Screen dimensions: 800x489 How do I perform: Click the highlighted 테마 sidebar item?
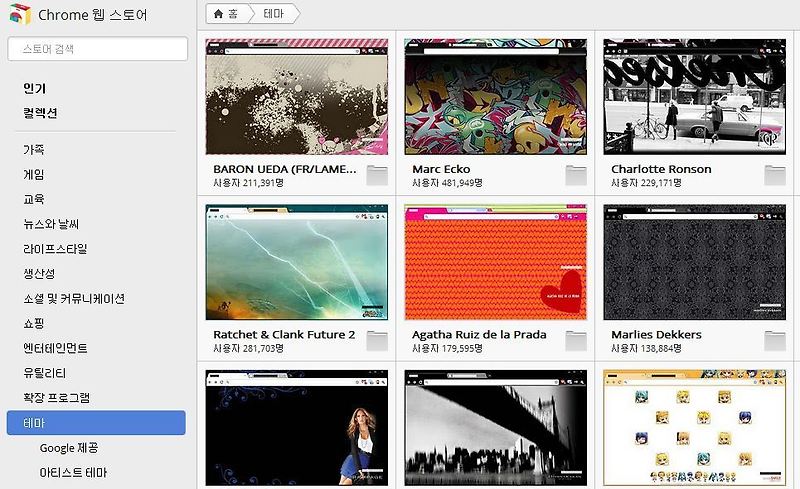tap(96, 423)
